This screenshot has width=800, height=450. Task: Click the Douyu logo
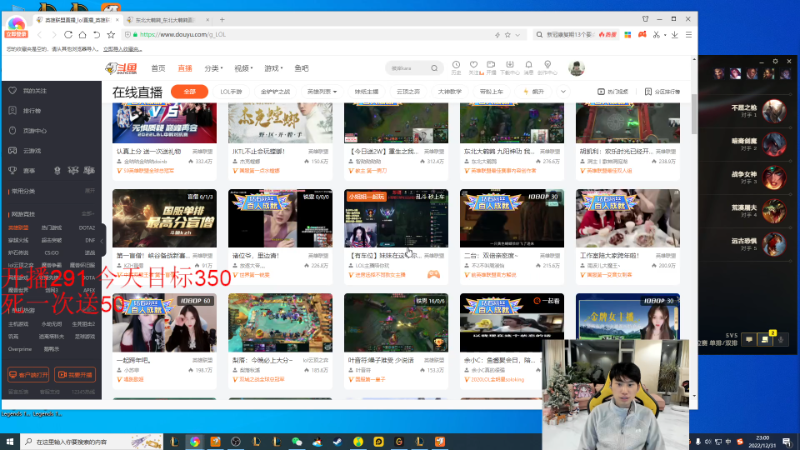[x=121, y=68]
